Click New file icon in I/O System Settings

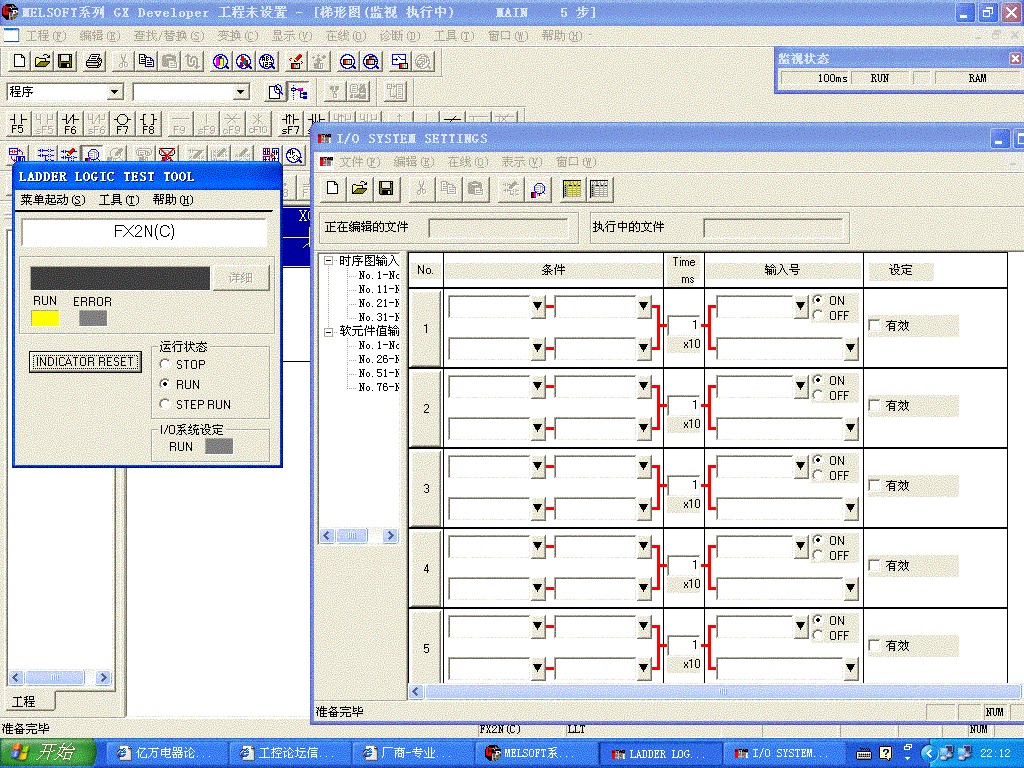(332, 189)
